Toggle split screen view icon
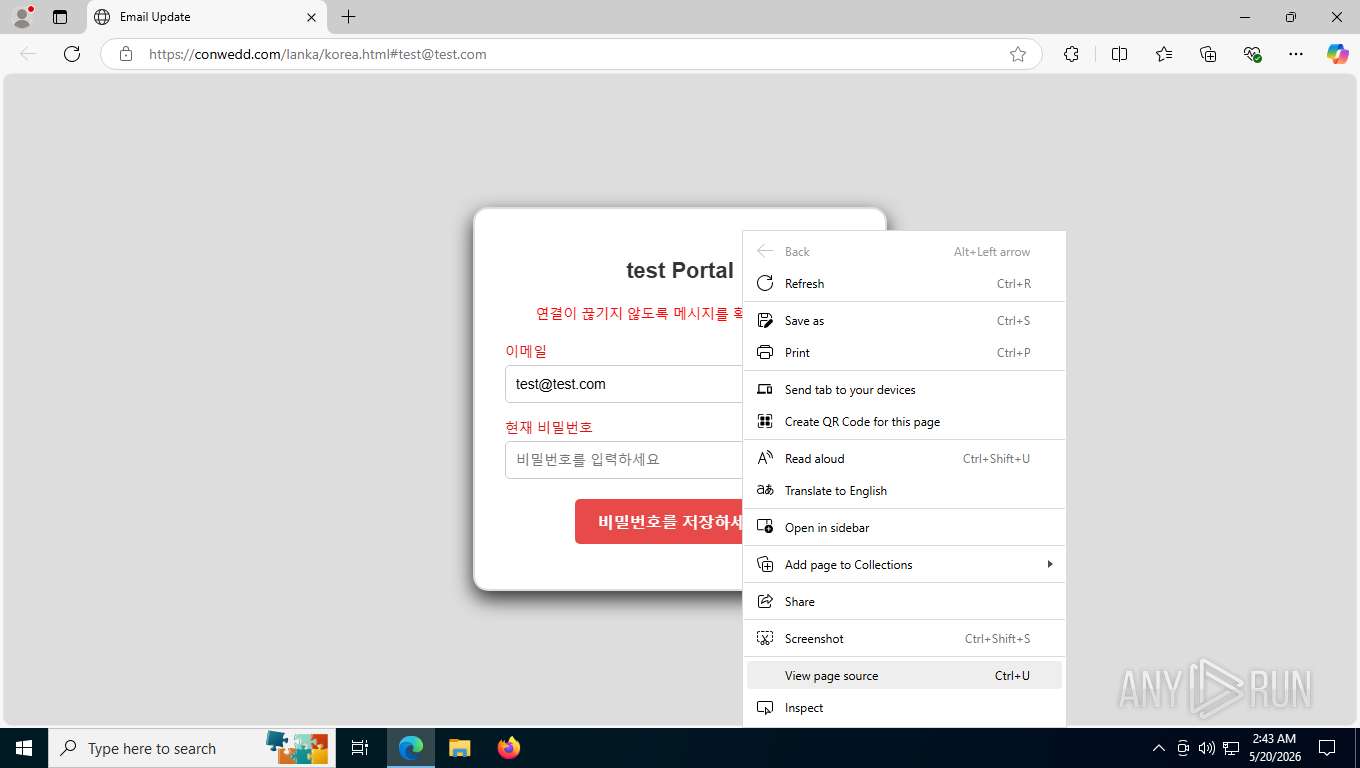This screenshot has height=768, width=1360. (x=1120, y=54)
